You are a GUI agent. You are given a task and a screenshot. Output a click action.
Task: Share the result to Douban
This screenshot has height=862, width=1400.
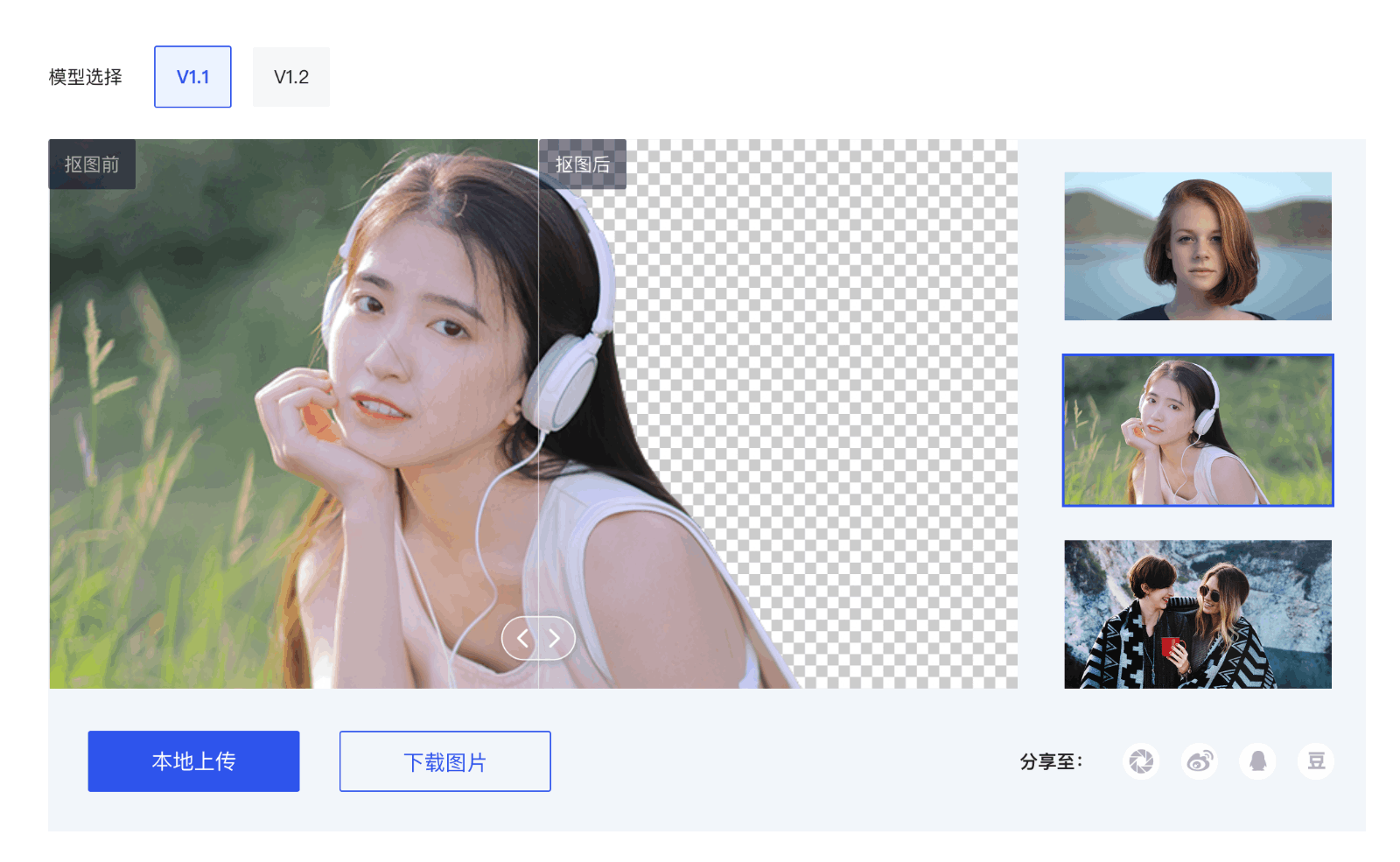click(x=1316, y=761)
